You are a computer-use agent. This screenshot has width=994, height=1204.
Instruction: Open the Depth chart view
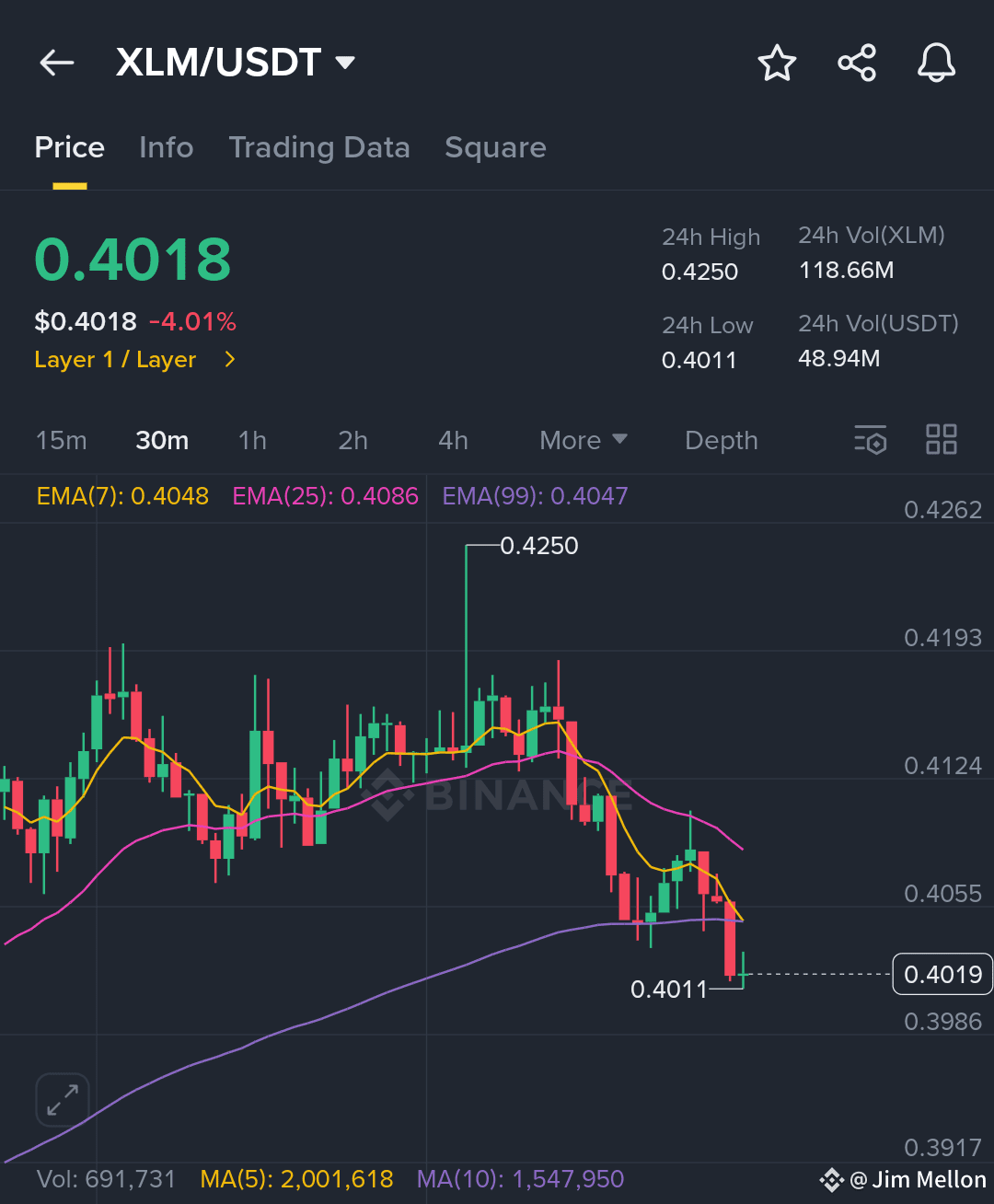[722, 440]
